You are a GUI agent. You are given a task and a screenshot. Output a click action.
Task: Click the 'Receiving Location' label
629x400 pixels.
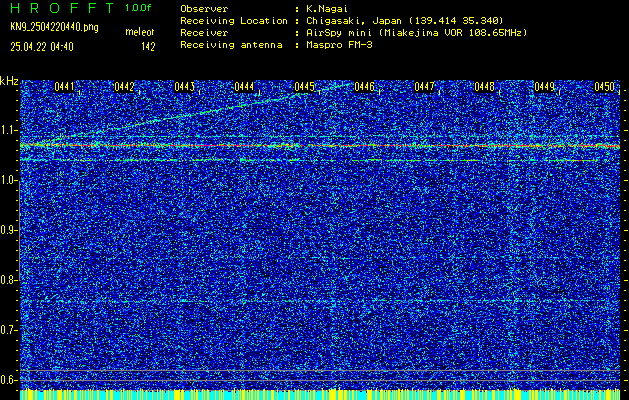234,21
